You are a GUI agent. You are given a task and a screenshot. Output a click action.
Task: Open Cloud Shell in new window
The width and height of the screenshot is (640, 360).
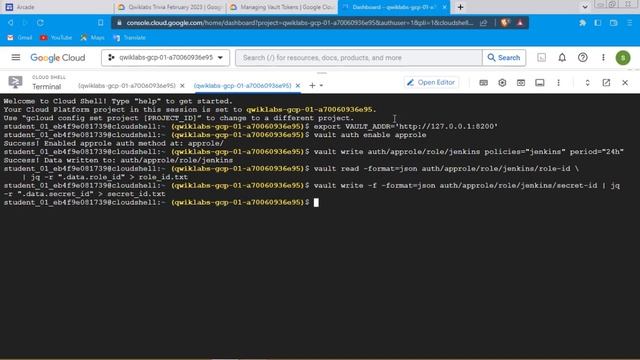tap(606, 83)
